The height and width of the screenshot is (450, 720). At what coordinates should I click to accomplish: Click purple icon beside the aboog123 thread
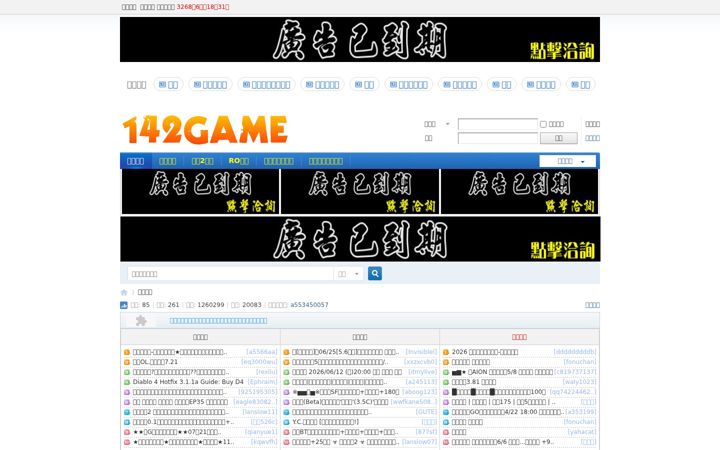[286, 392]
